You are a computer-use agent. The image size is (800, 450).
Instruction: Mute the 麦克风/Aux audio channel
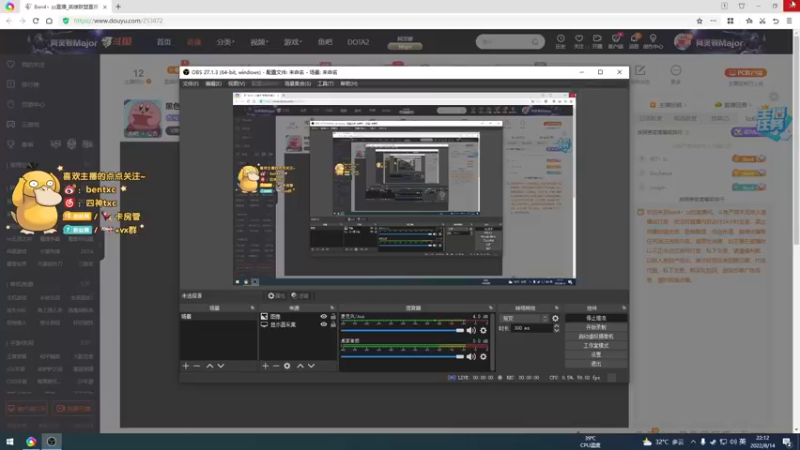471,331
